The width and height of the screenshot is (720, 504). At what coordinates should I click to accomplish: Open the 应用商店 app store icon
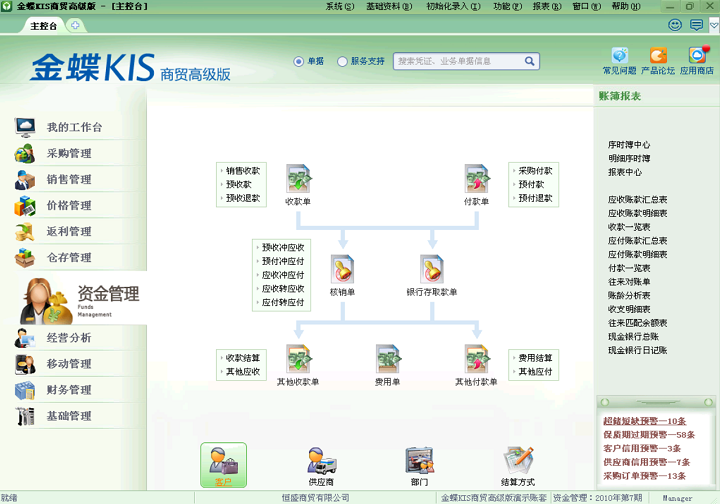click(x=697, y=57)
